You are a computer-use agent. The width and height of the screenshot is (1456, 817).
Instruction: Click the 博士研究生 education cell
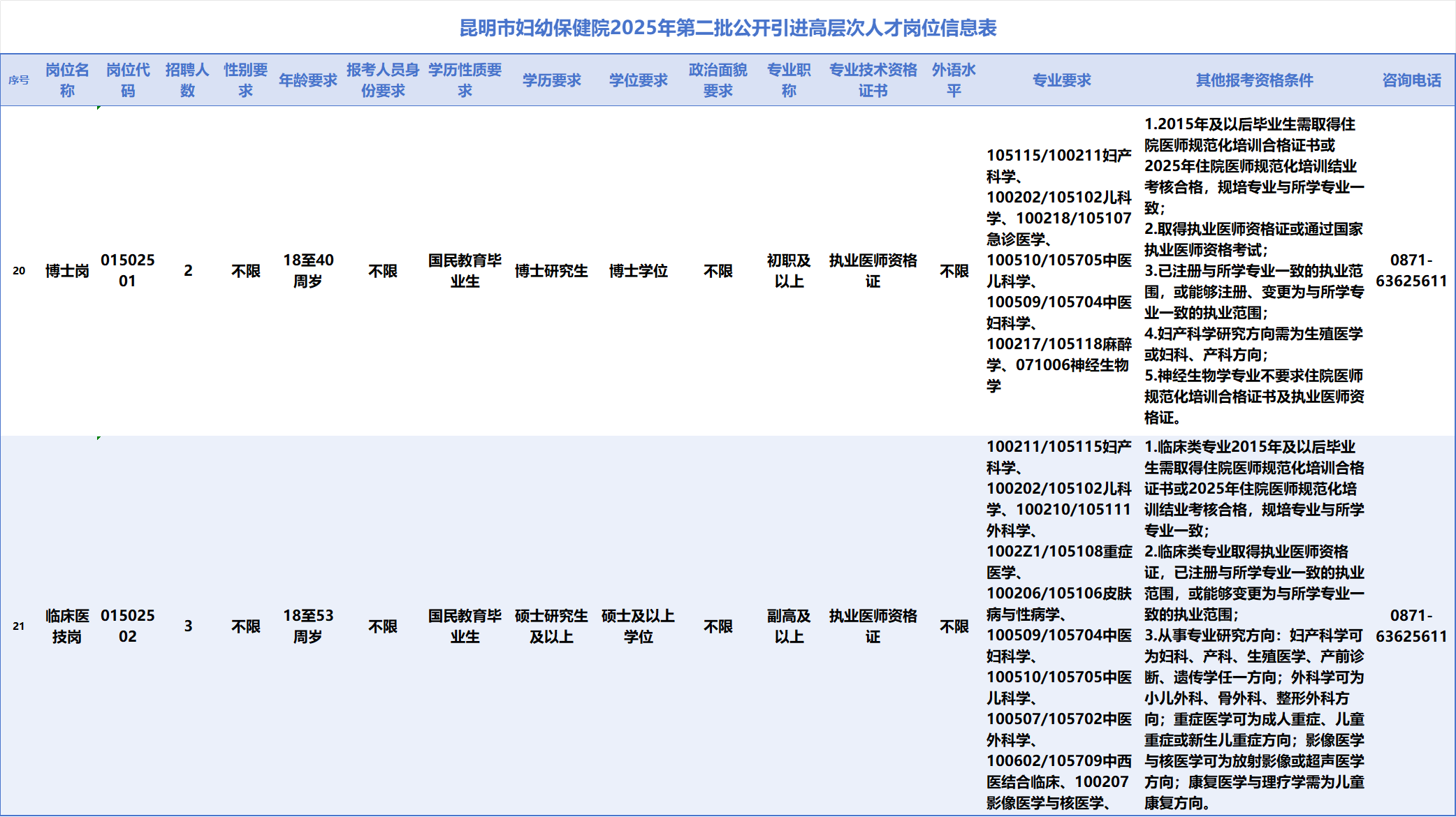point(551,271)
